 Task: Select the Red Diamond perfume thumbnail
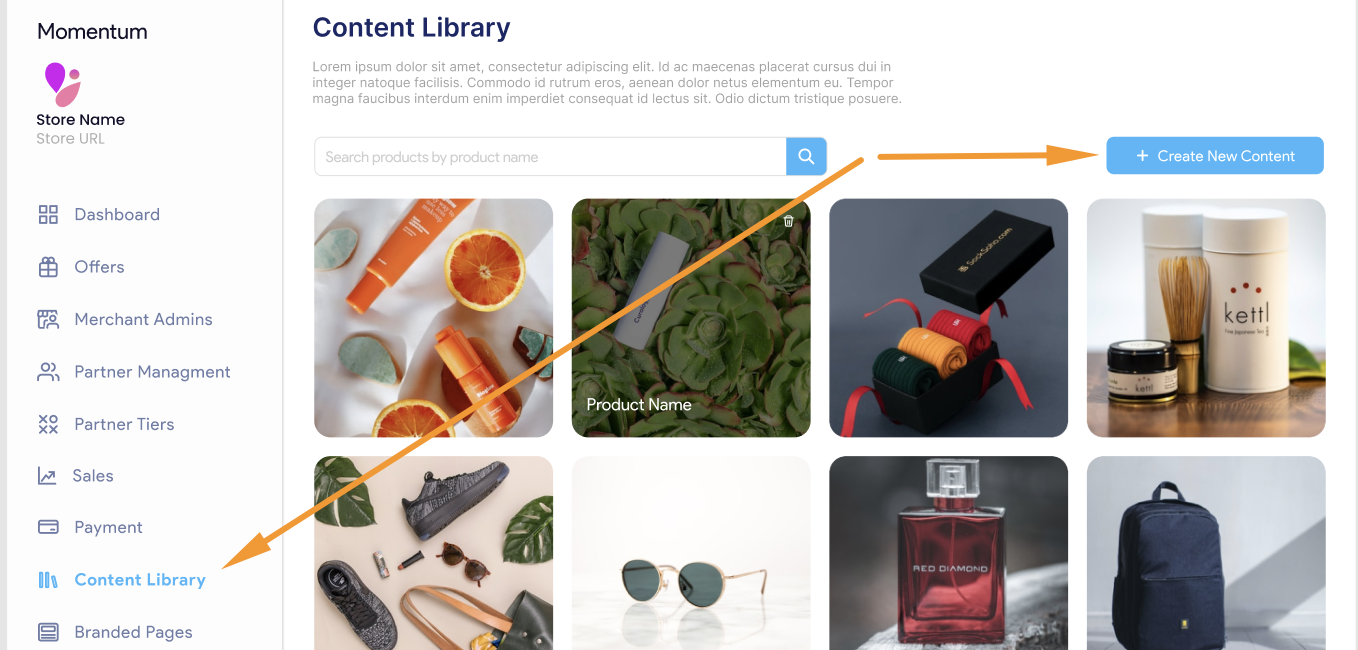[949, 553]
